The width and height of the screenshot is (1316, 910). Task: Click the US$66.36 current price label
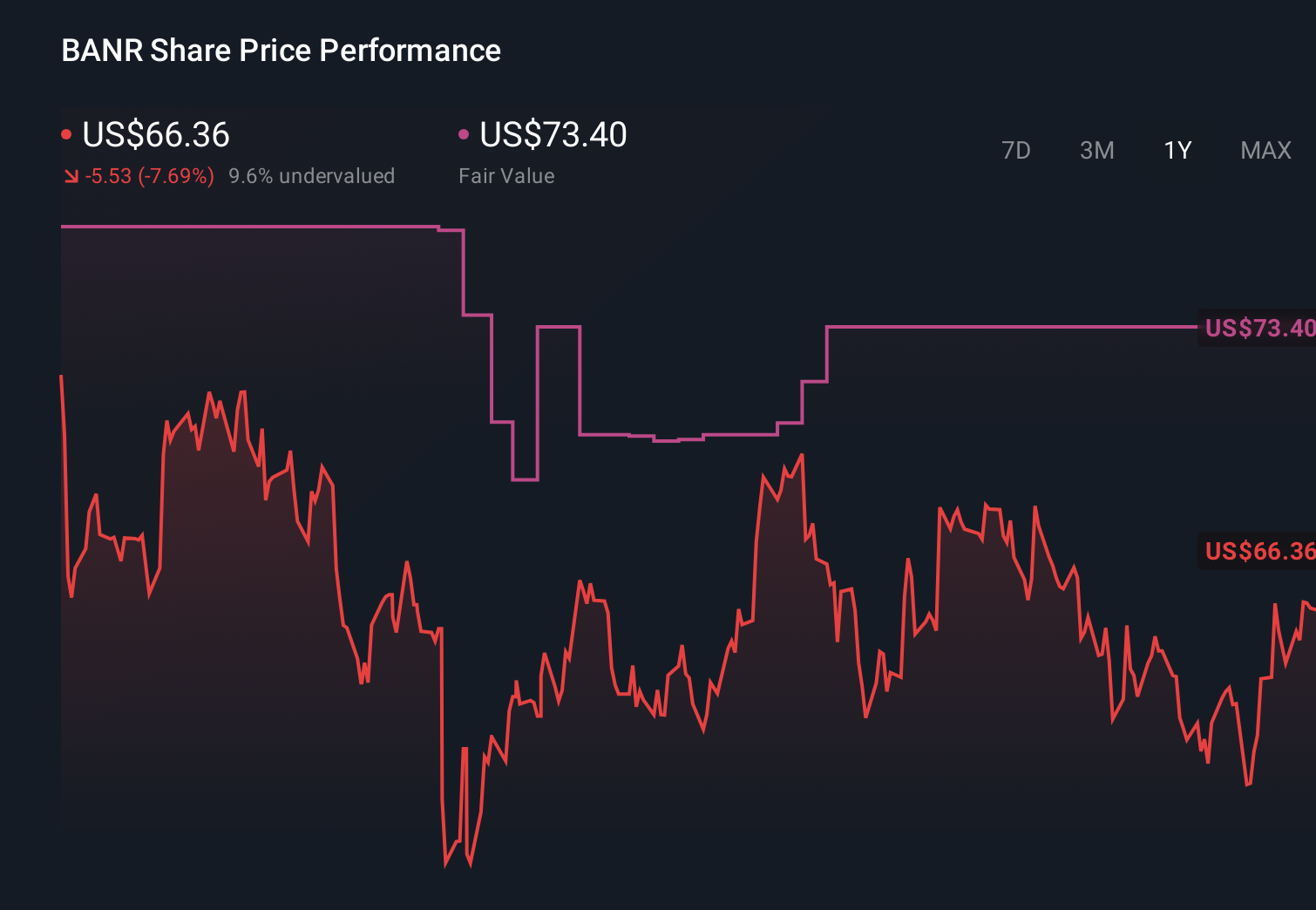point(155,134)
